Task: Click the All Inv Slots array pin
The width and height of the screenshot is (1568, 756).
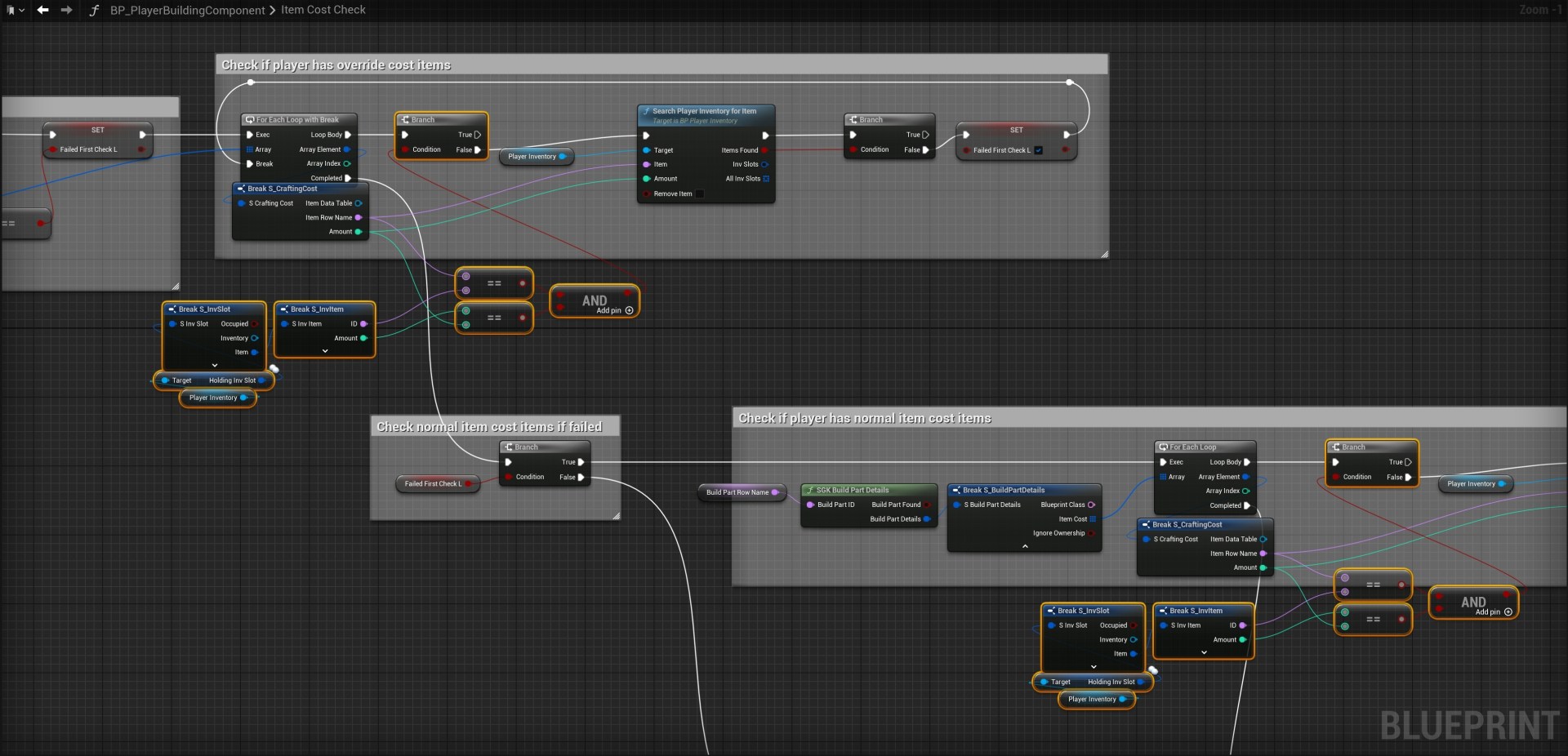Action: (765, 179)
